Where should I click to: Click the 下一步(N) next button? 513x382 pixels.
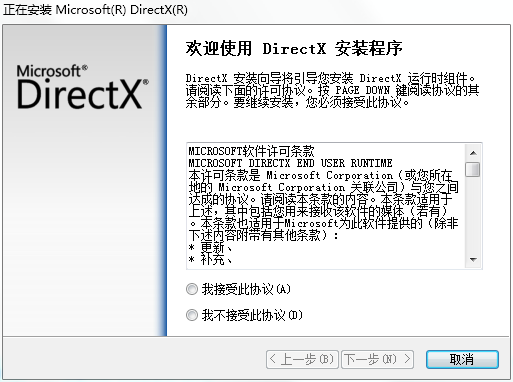coord(377,359)
